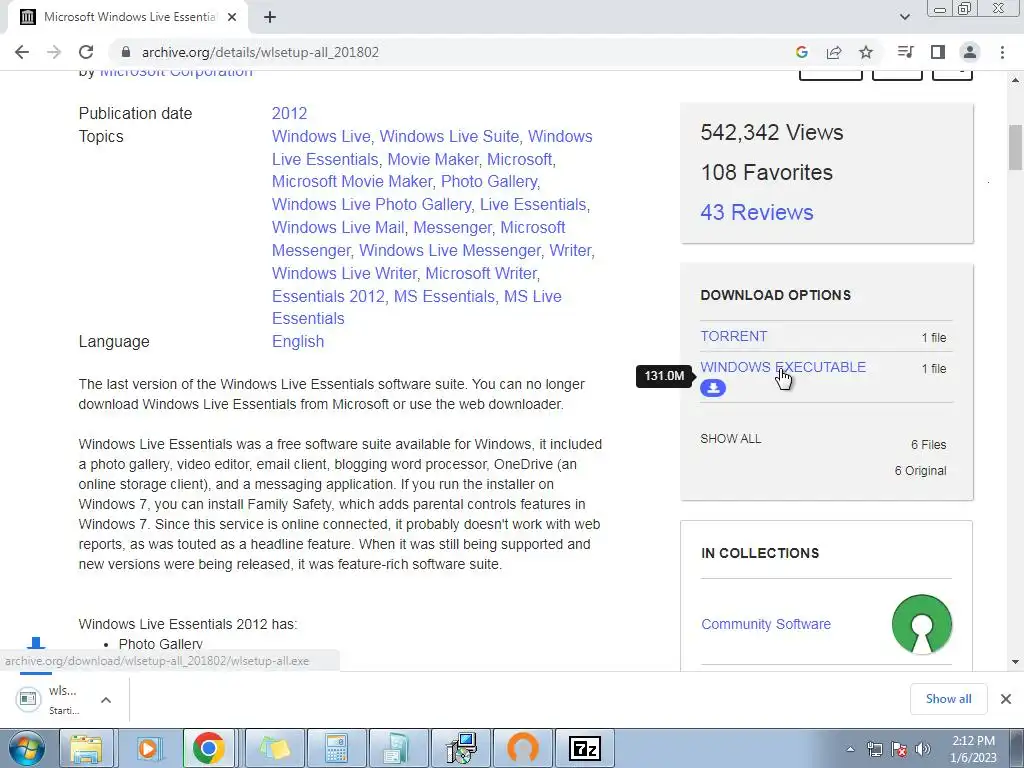Open Windows Explorer from the taskbar
The height and width of the screenshot is (768, 1024).
[x=87, y=748]
